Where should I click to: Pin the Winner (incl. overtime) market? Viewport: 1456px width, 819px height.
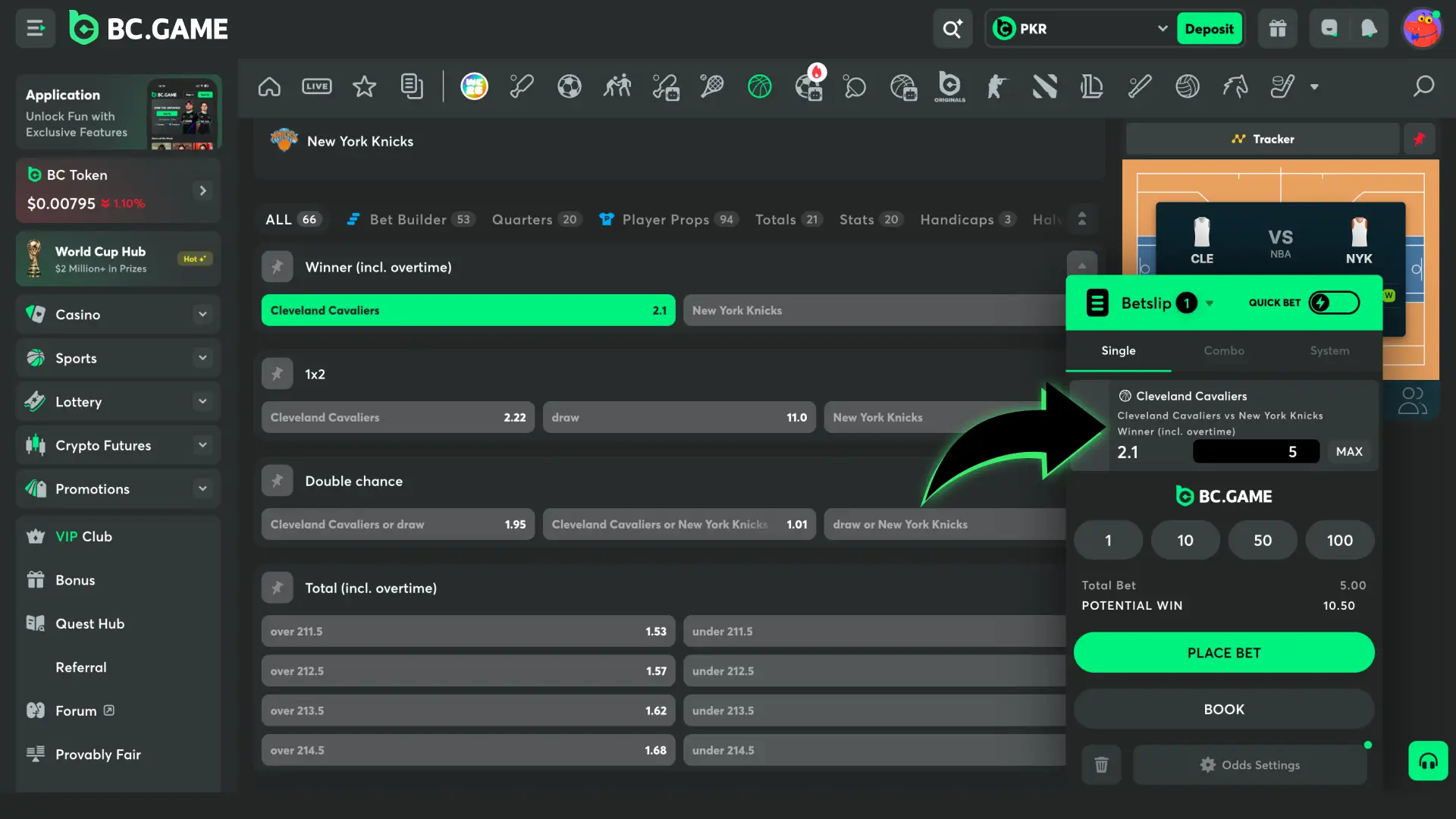(278, 267)
